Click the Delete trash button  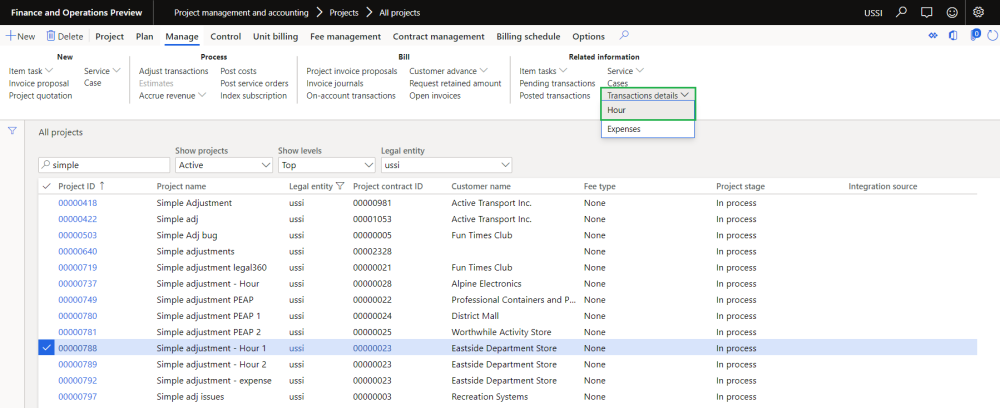(x=64, y=36)
